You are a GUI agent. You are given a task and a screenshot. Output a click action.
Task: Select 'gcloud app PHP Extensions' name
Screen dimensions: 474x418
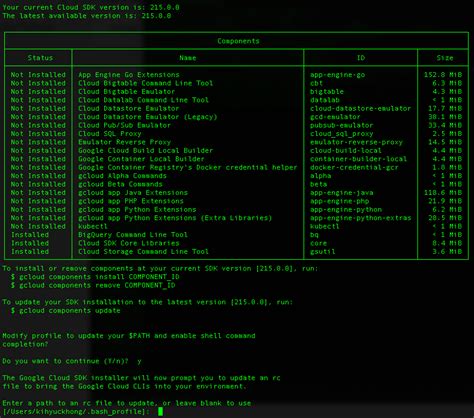pos(131,201)
